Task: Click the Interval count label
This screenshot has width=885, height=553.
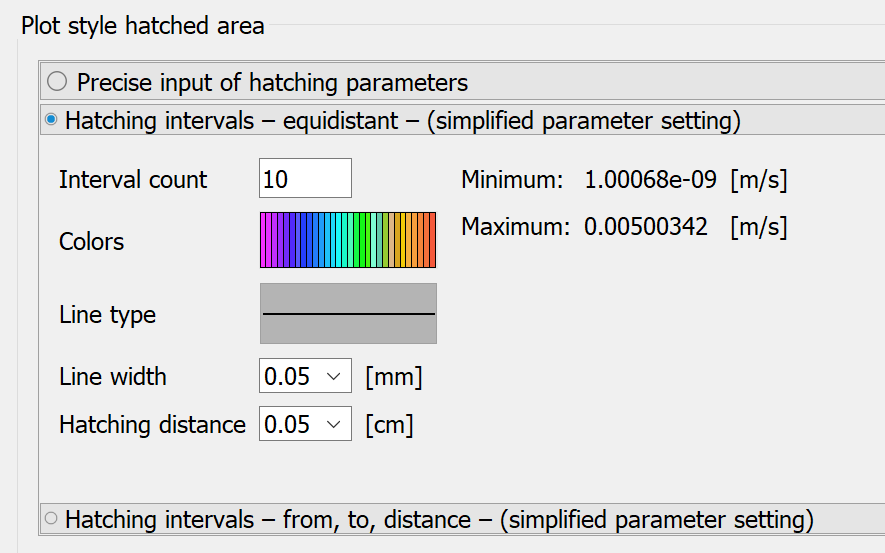Action: 132,180
